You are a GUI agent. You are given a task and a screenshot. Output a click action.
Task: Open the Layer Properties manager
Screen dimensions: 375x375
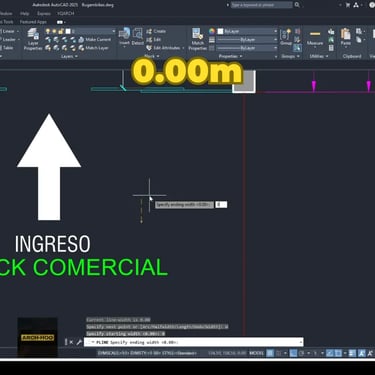(x=33, y=39)
